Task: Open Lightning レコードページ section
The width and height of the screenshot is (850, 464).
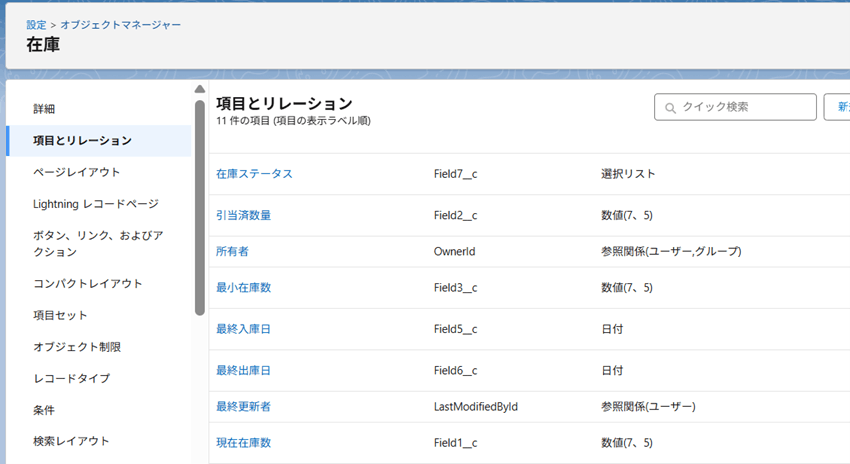Action: [95, 204]
